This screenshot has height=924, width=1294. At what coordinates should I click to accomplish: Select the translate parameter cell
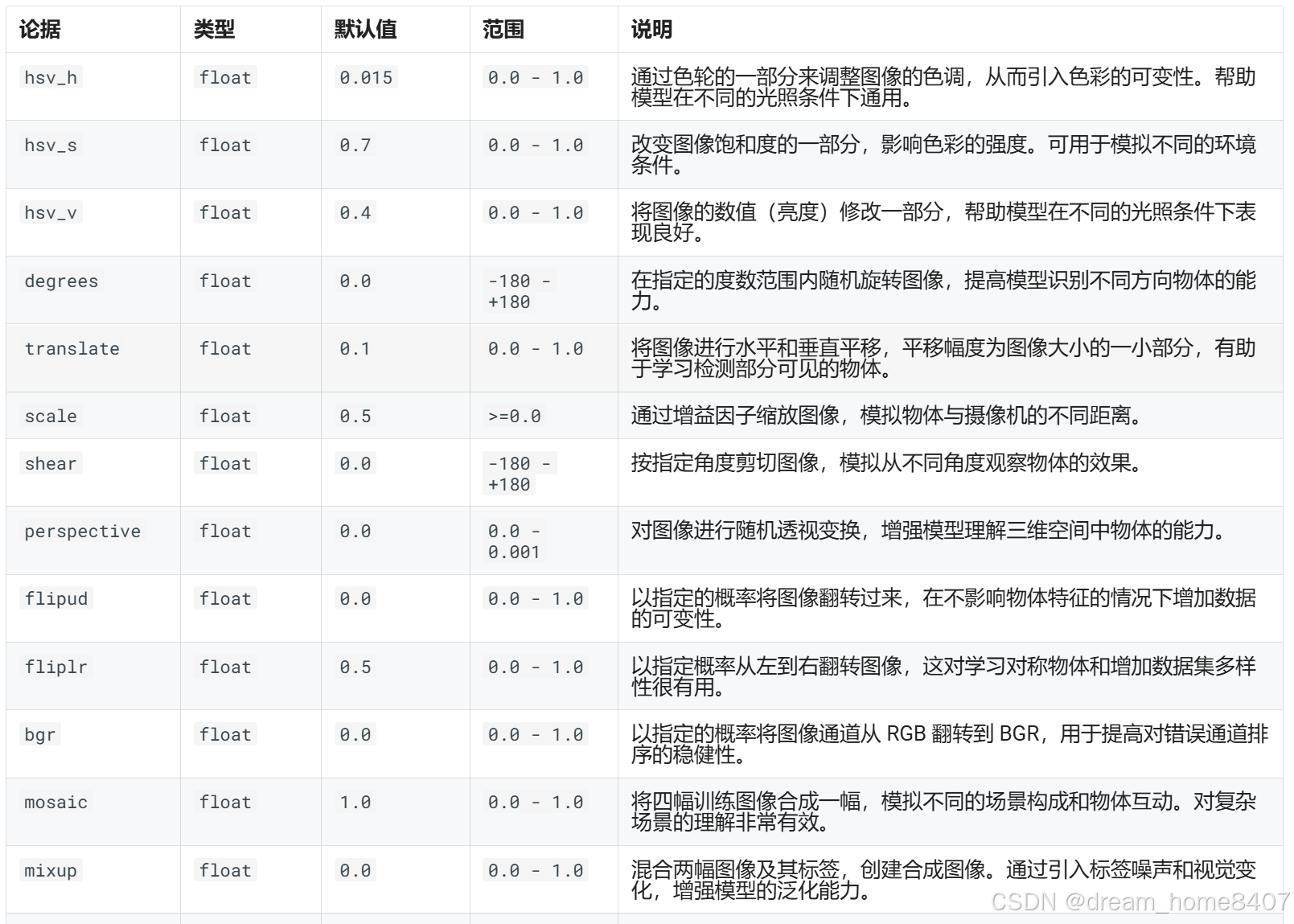pyautogui.click(x=93, y=358)
